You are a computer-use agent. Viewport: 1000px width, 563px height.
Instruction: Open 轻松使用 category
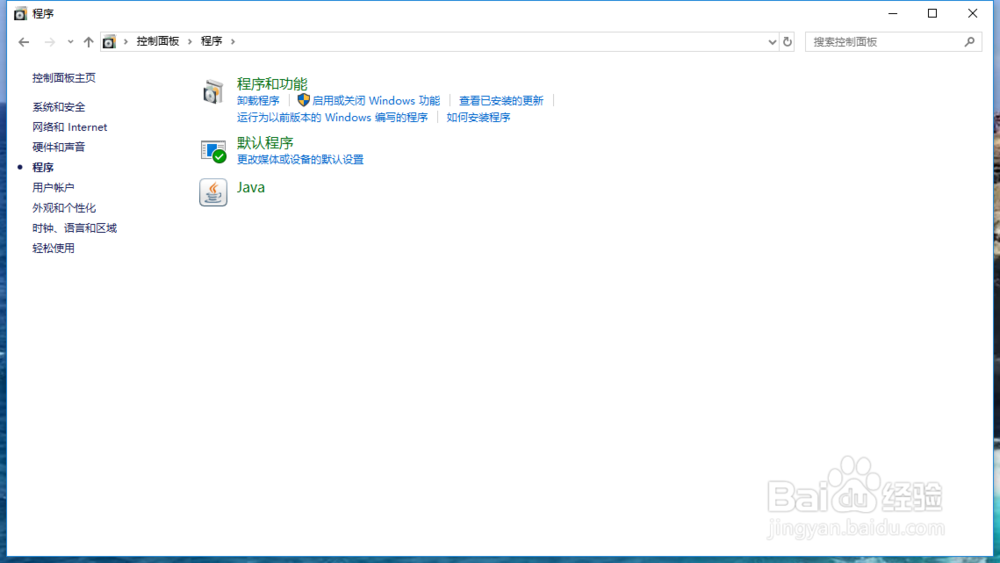coord(53,248)
